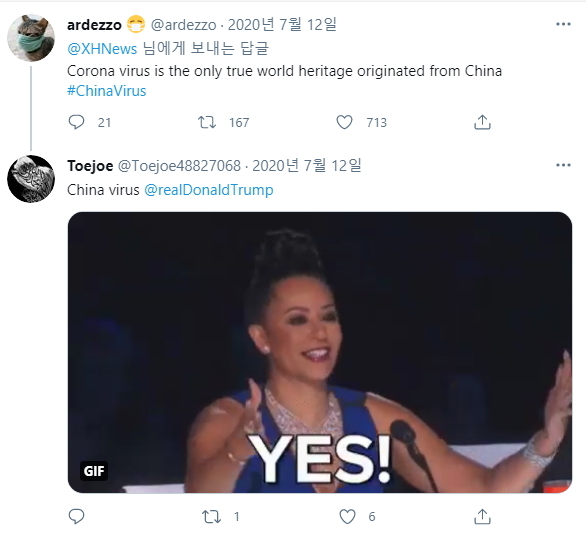Viewport: 586px width, 535px height.
Task: Retweet Toejoe's tweet
Action: pyautogui.click(x=211, y=517)
